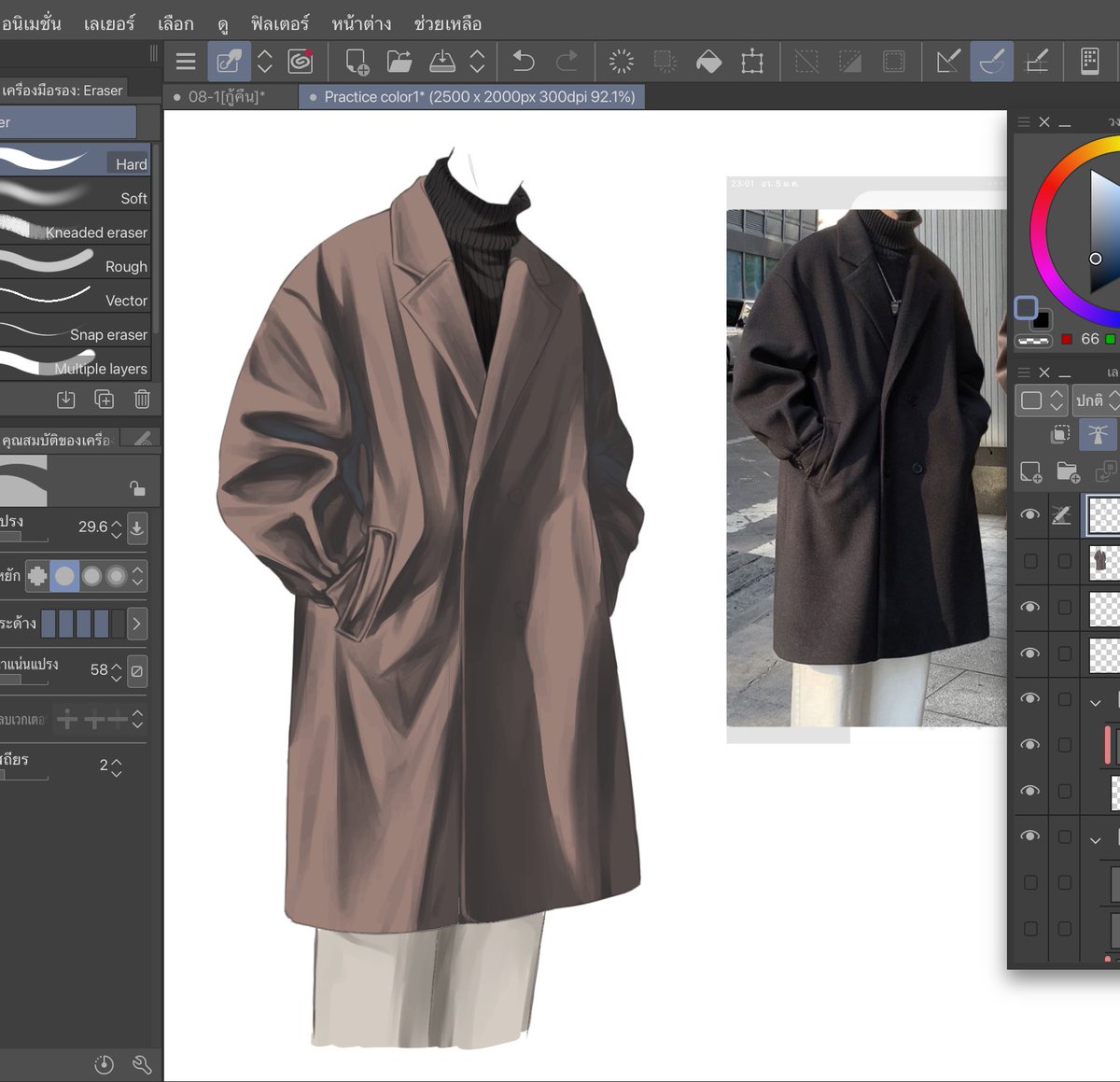
Task: Collapse the first layer folder chevron
Action: click(1096, 702)
